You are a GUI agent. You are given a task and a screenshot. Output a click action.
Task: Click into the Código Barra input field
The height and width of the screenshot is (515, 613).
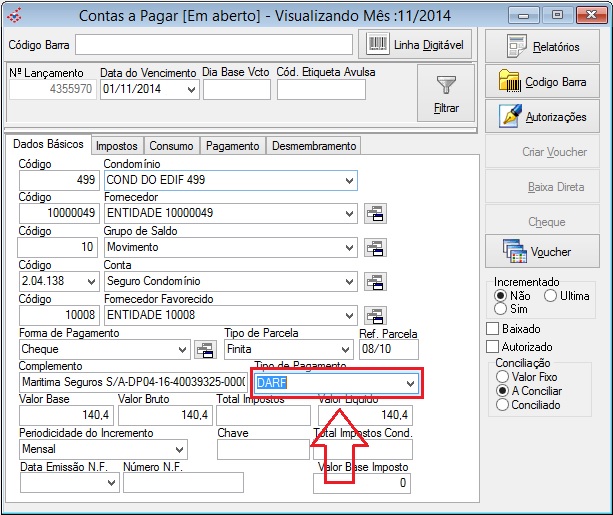[214, 45]
